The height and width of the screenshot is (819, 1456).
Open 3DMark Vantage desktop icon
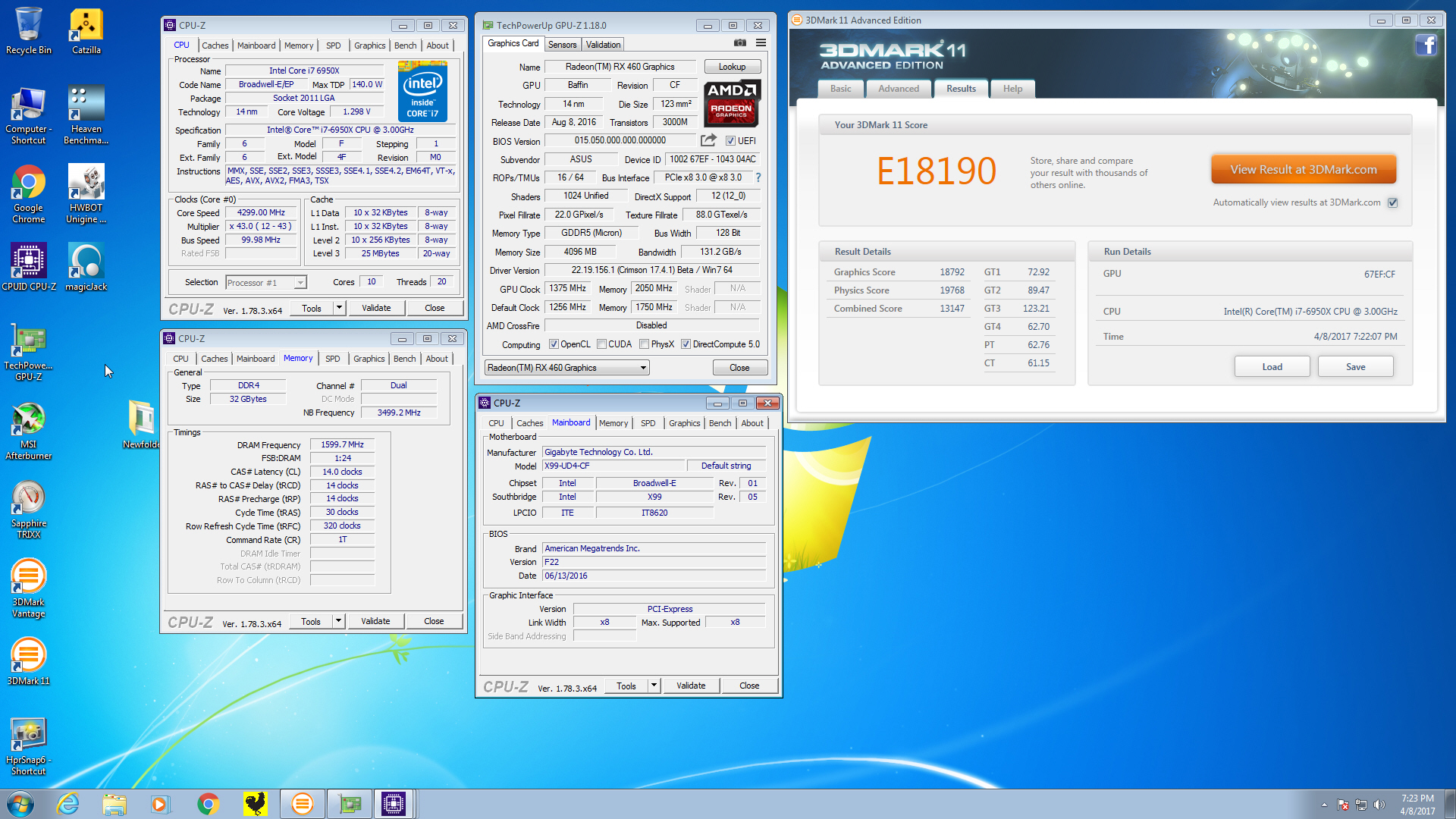coord(29,588)
